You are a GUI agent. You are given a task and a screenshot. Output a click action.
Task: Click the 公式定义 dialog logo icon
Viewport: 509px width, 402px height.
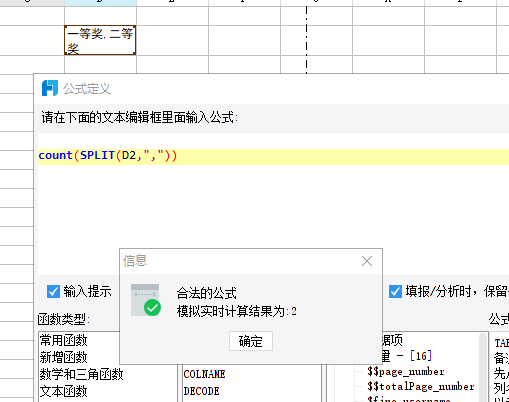[50, 88]
